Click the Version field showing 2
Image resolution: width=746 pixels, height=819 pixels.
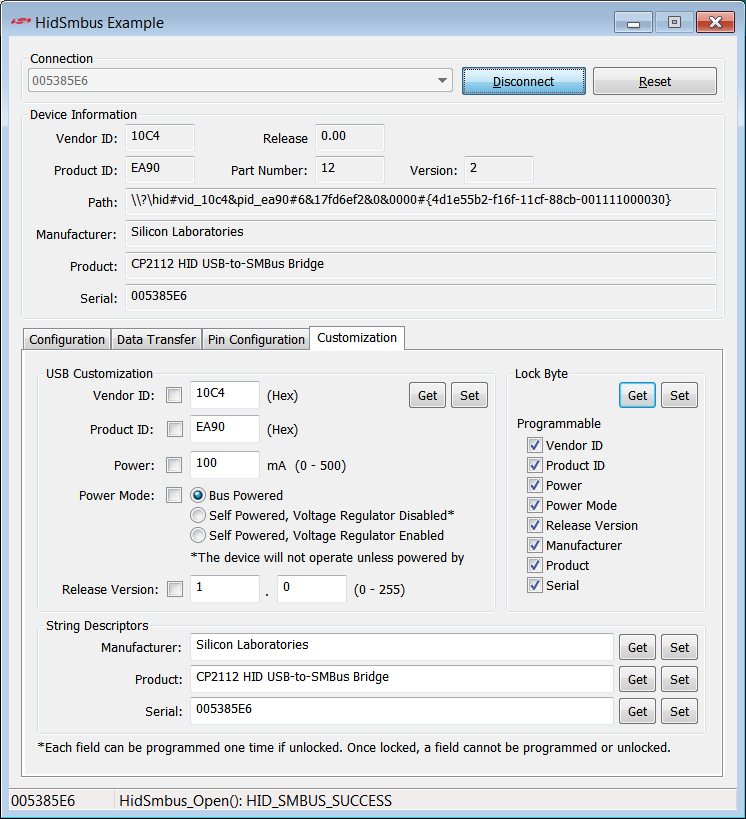pos(499,170)
